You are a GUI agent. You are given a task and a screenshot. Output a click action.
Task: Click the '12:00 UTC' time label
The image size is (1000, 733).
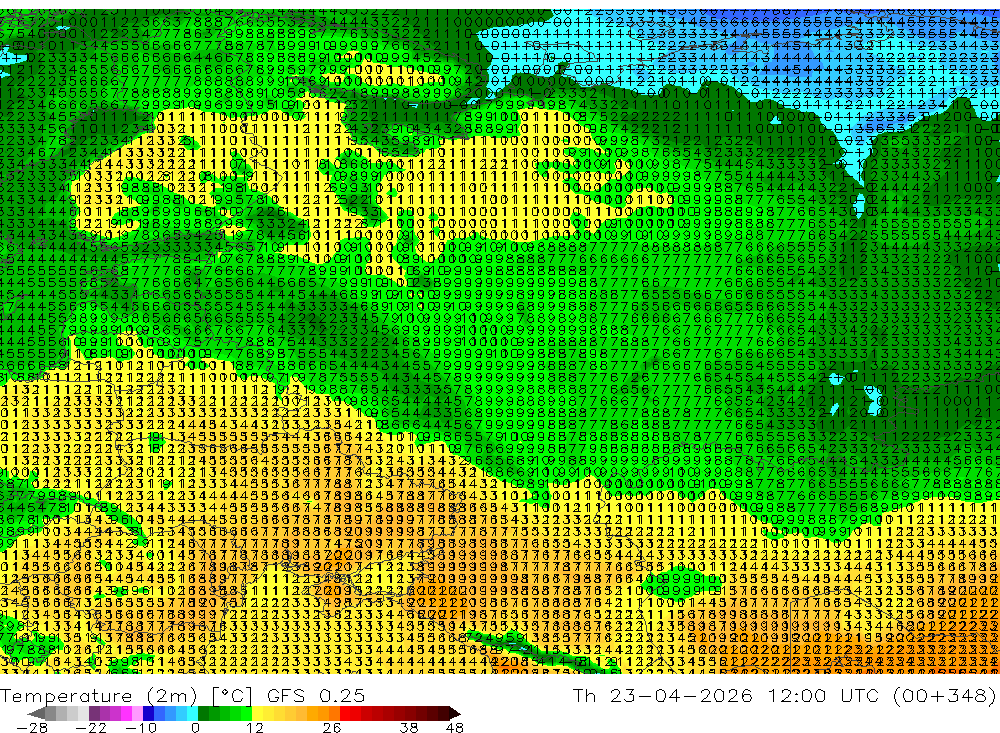[823, 695]
